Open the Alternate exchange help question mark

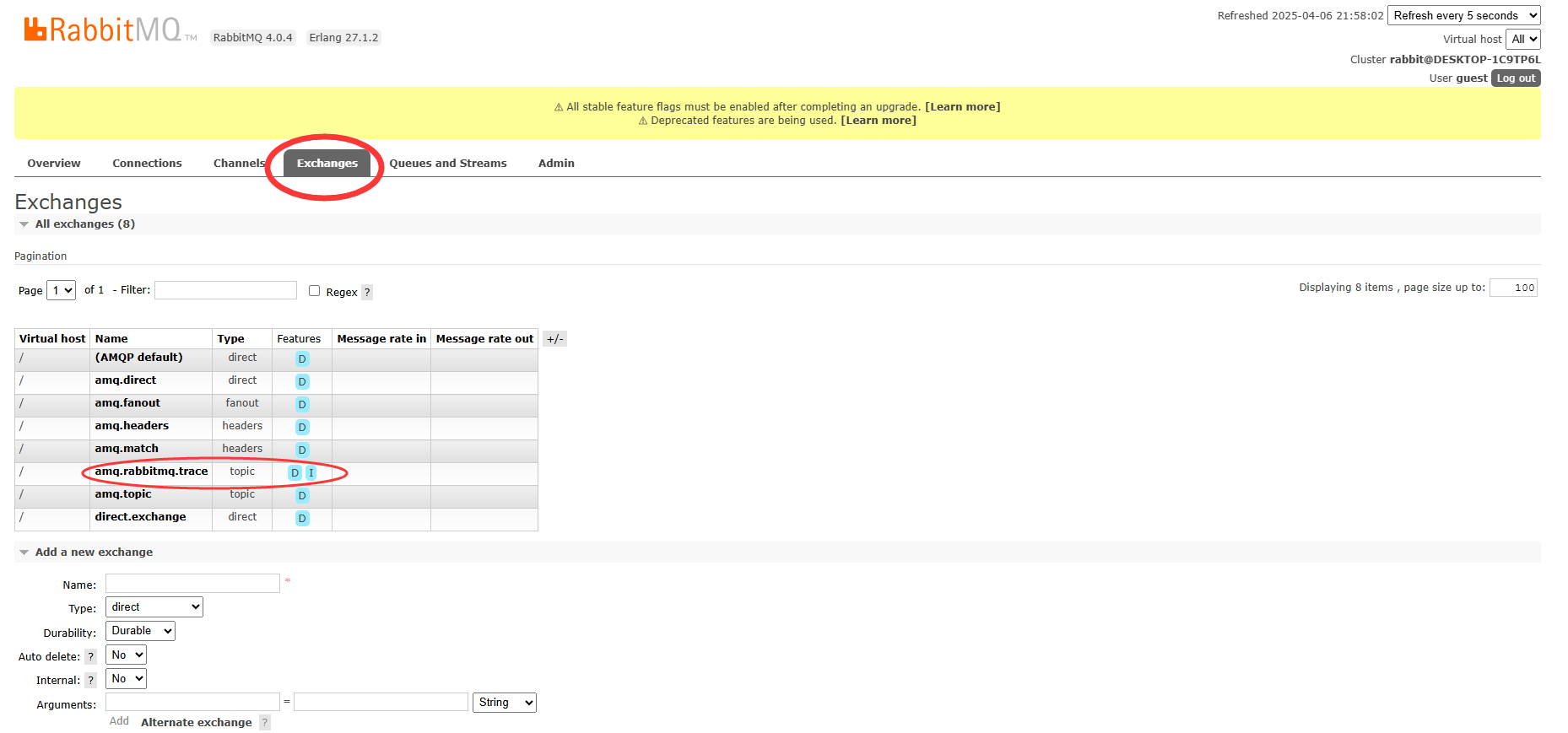click(265, 722)
